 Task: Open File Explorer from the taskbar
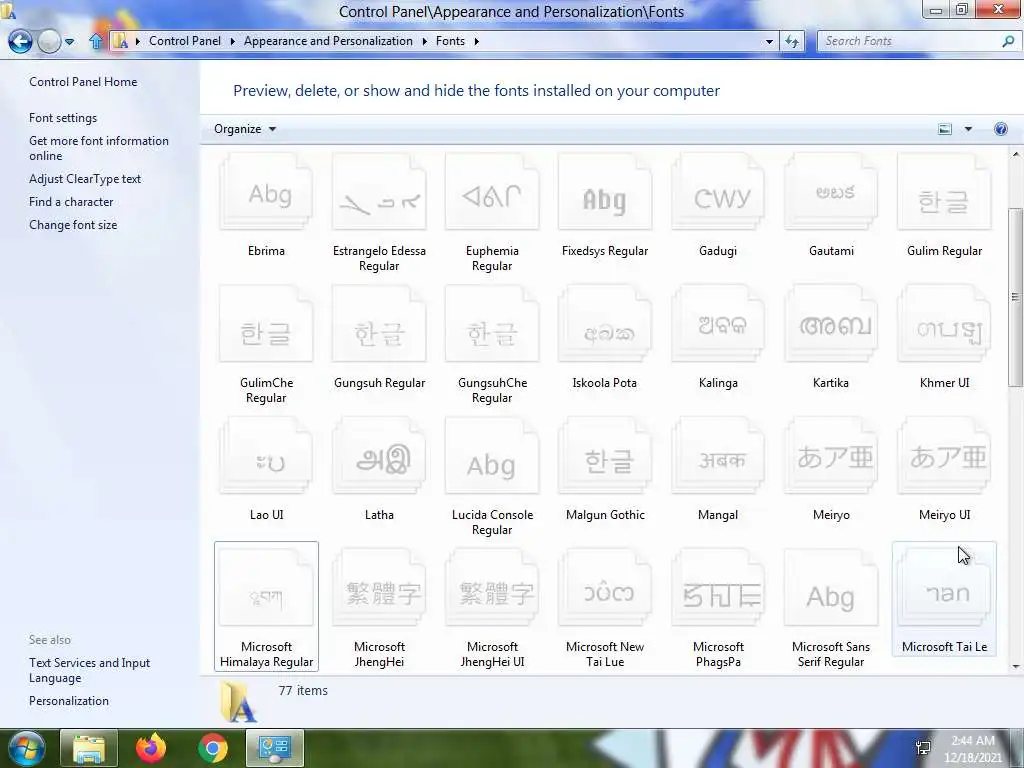point(89,748)
